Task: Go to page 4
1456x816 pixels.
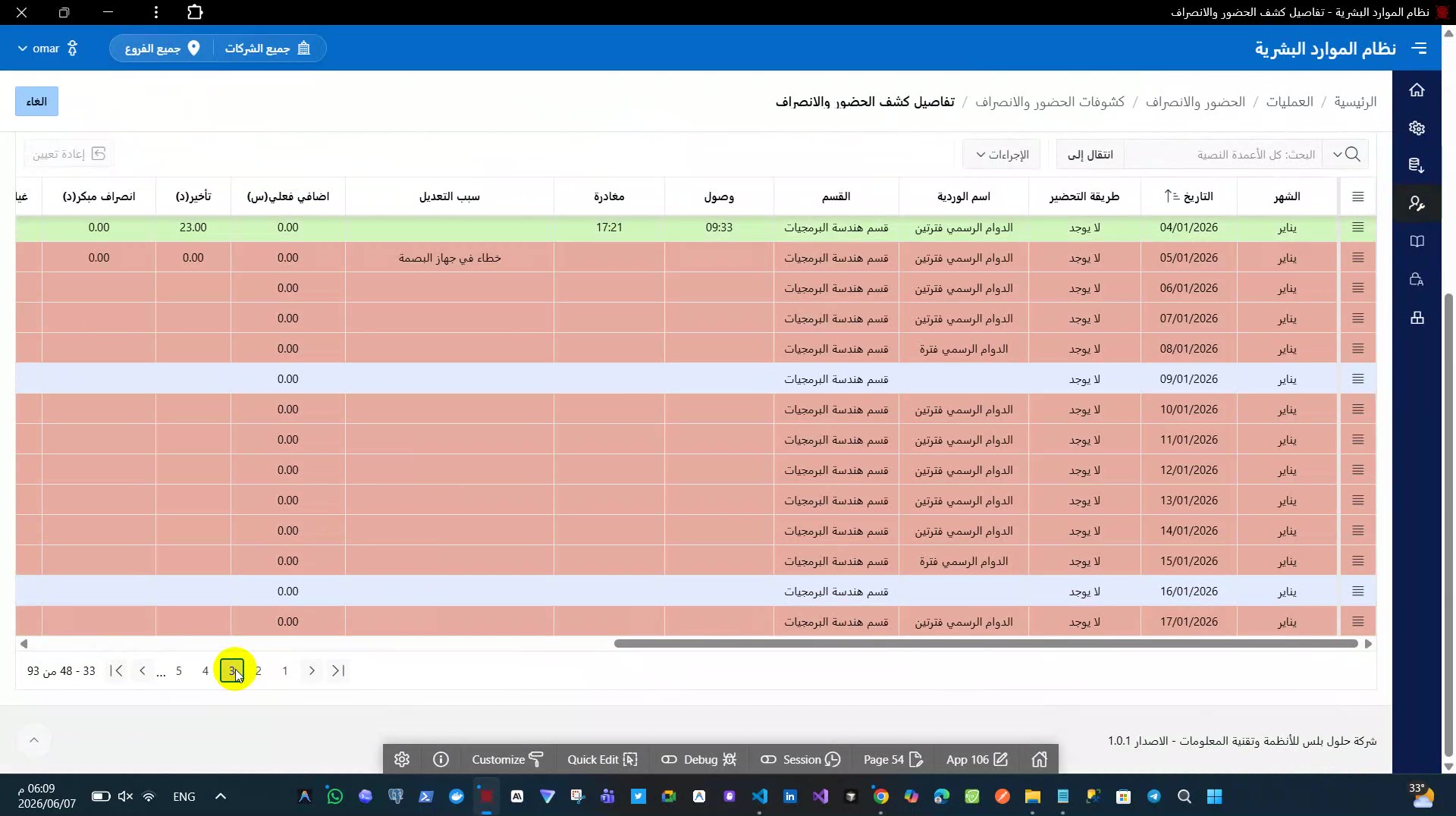Action: tap(206, 670)
